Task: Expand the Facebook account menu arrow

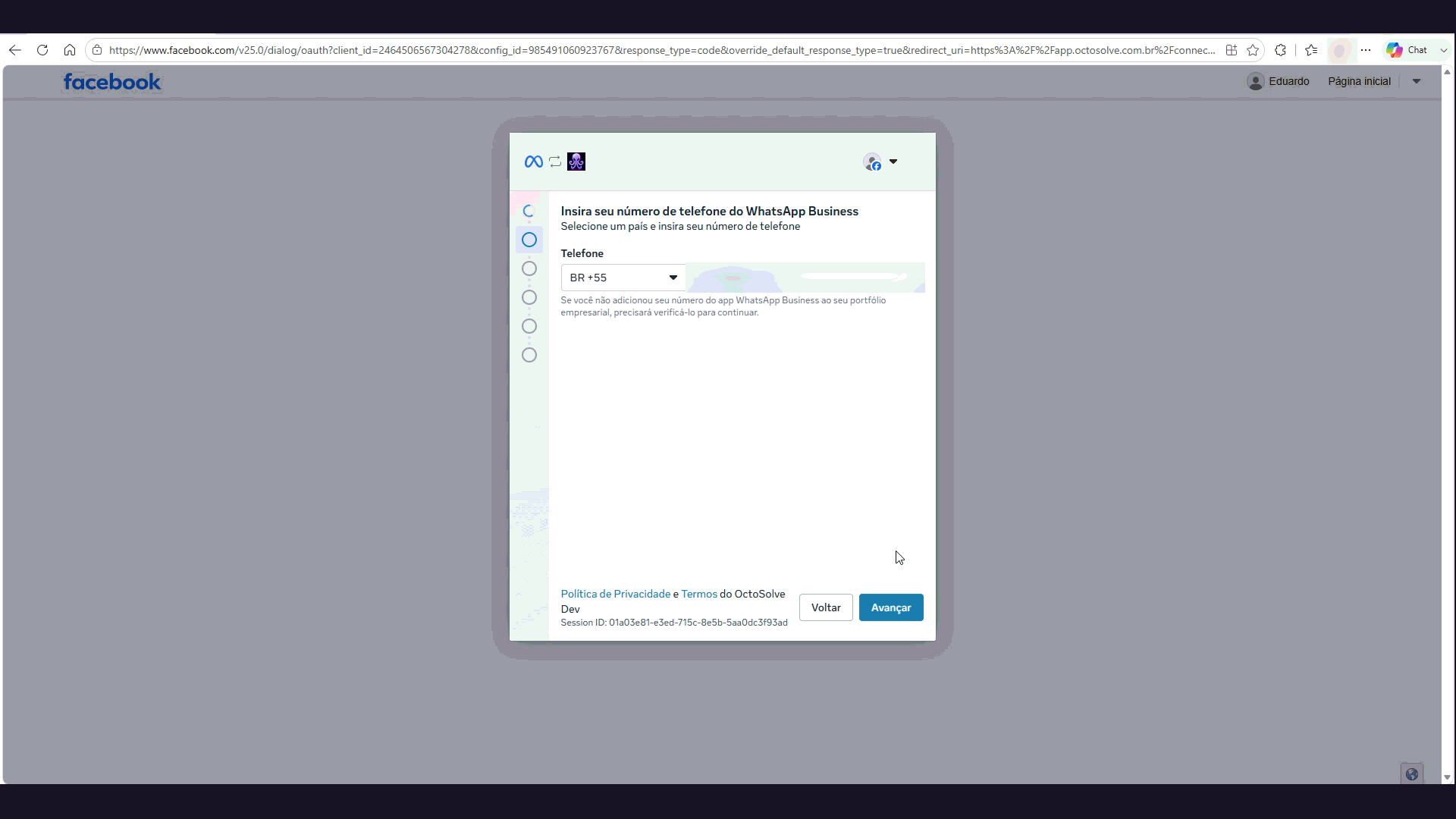Action: click(x=1417, y=81)
